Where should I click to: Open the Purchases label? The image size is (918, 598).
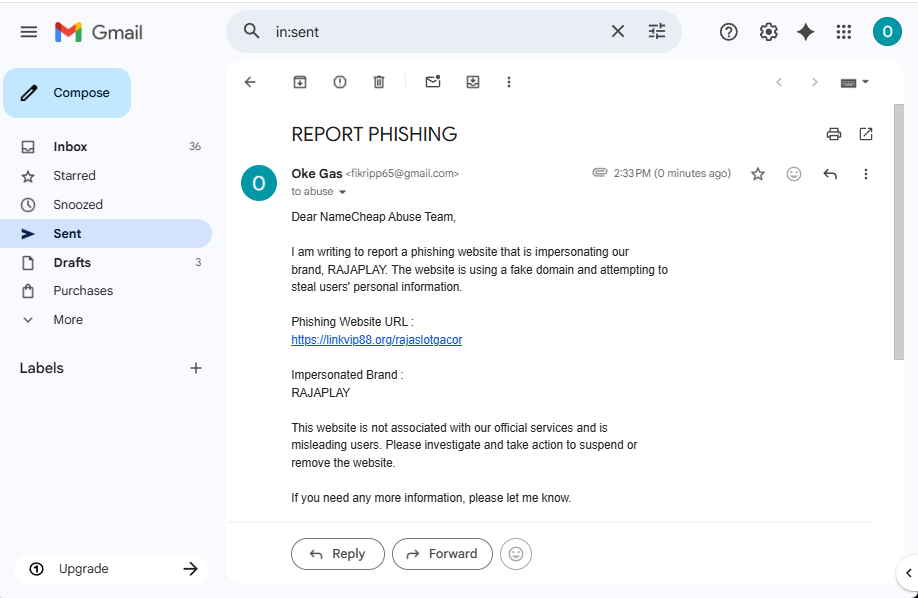106,291
